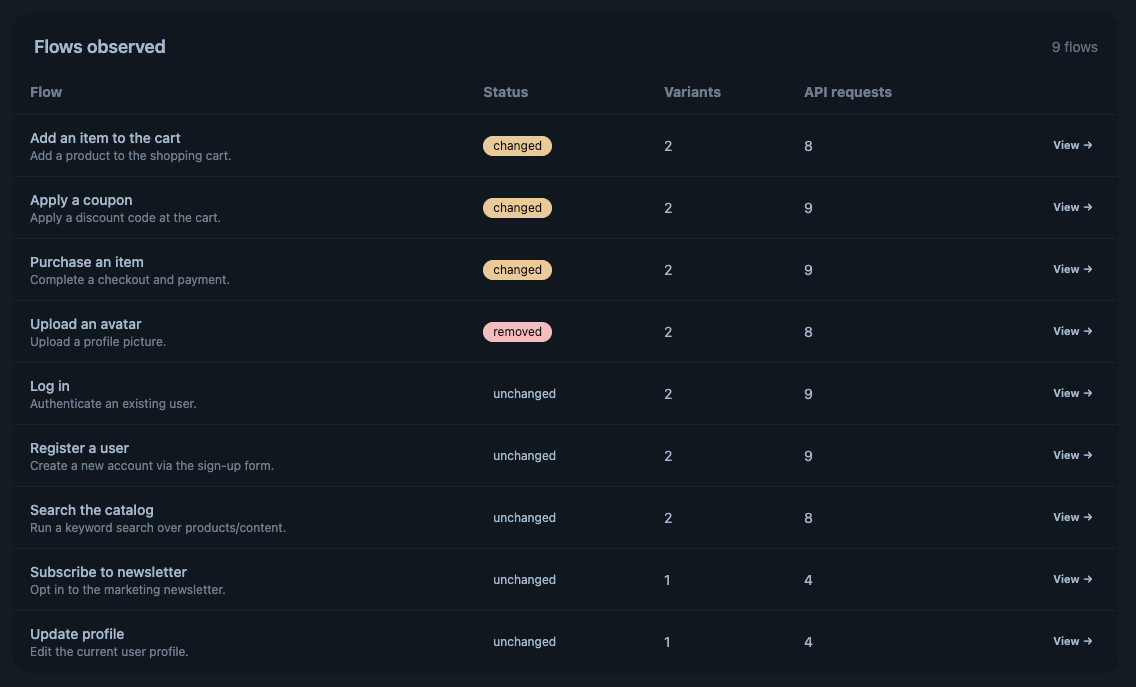Select the Flow column header
The height and width of the screenshot is (687, 1136).
pyautogui.click(x=46, y=92)
